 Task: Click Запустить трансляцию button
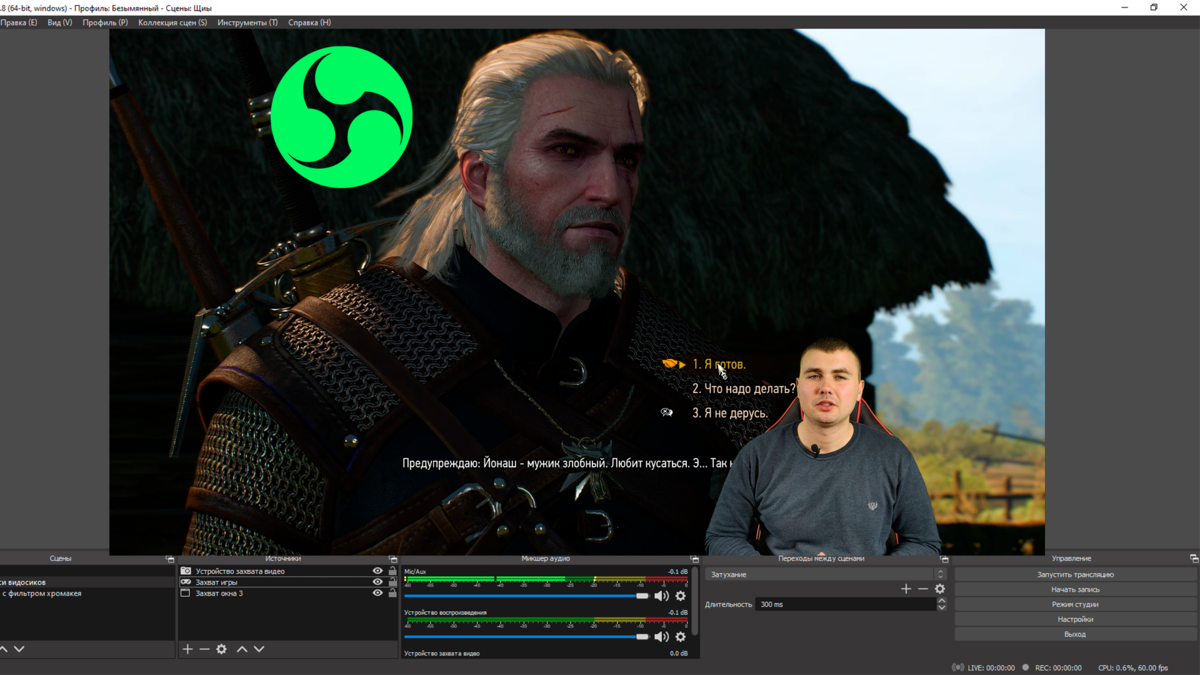pyautogui.click(x=1075, y=575)
